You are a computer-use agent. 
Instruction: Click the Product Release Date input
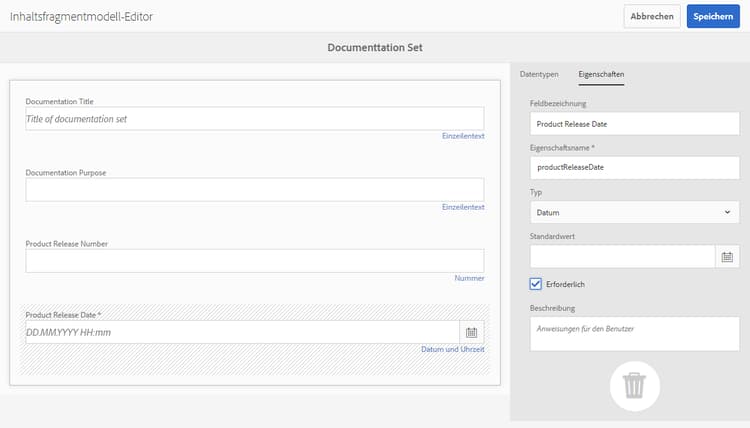point(241,332)
